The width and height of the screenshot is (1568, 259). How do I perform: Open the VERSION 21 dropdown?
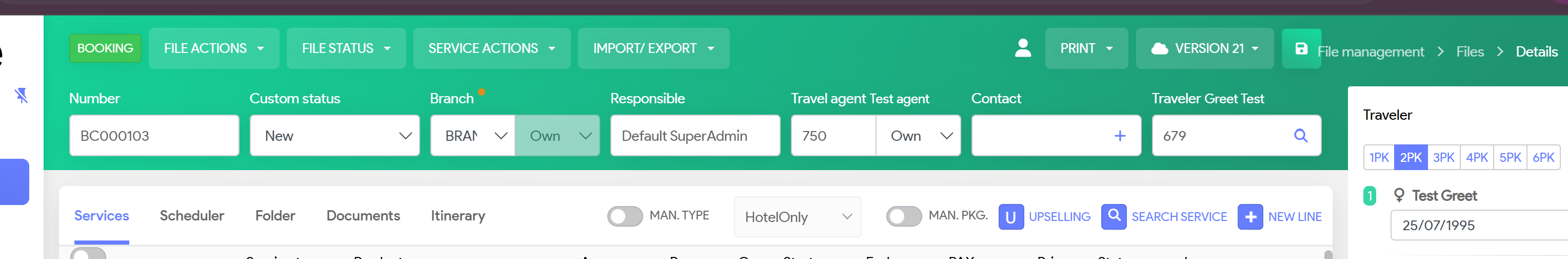pos(1204,49)
